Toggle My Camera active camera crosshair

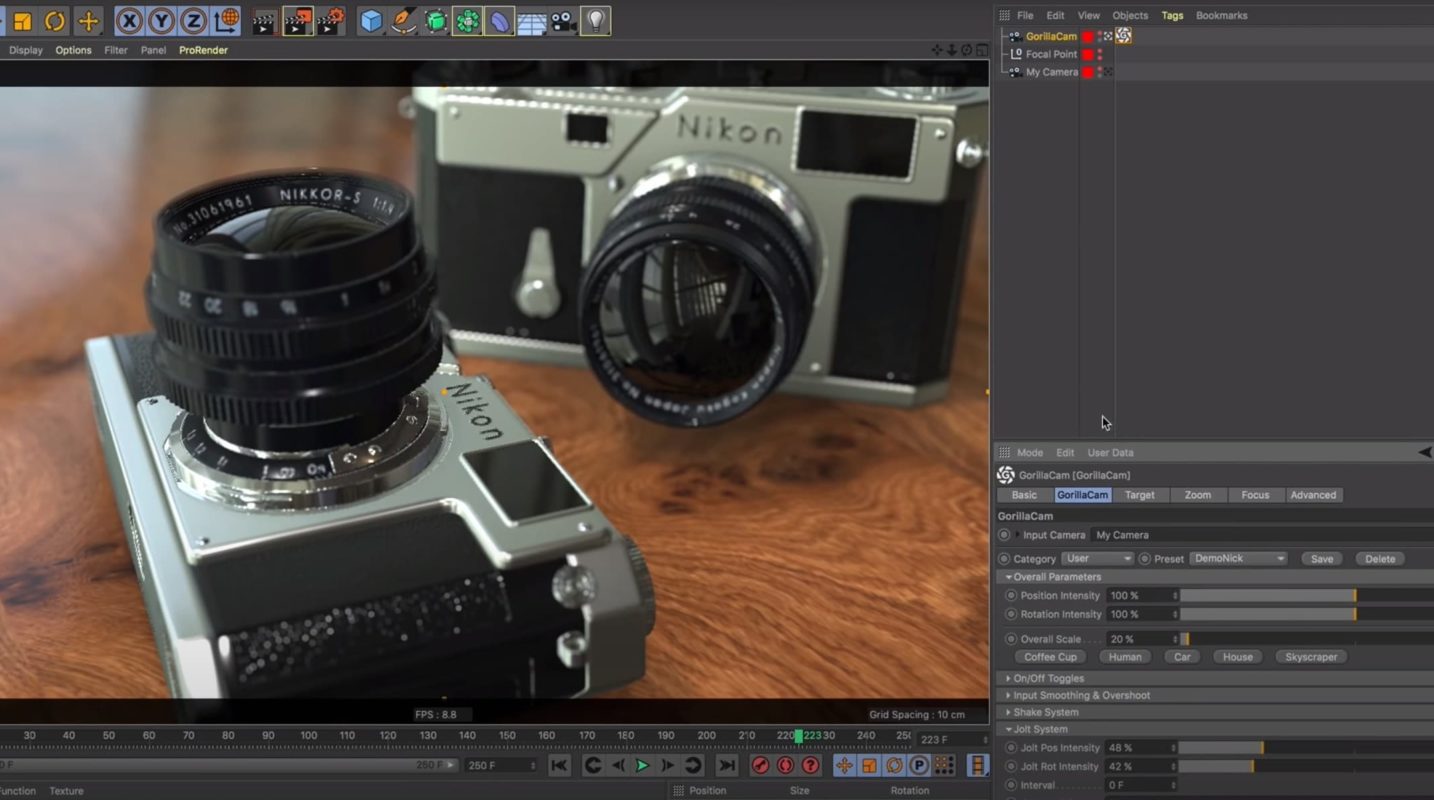[1108, 72]
